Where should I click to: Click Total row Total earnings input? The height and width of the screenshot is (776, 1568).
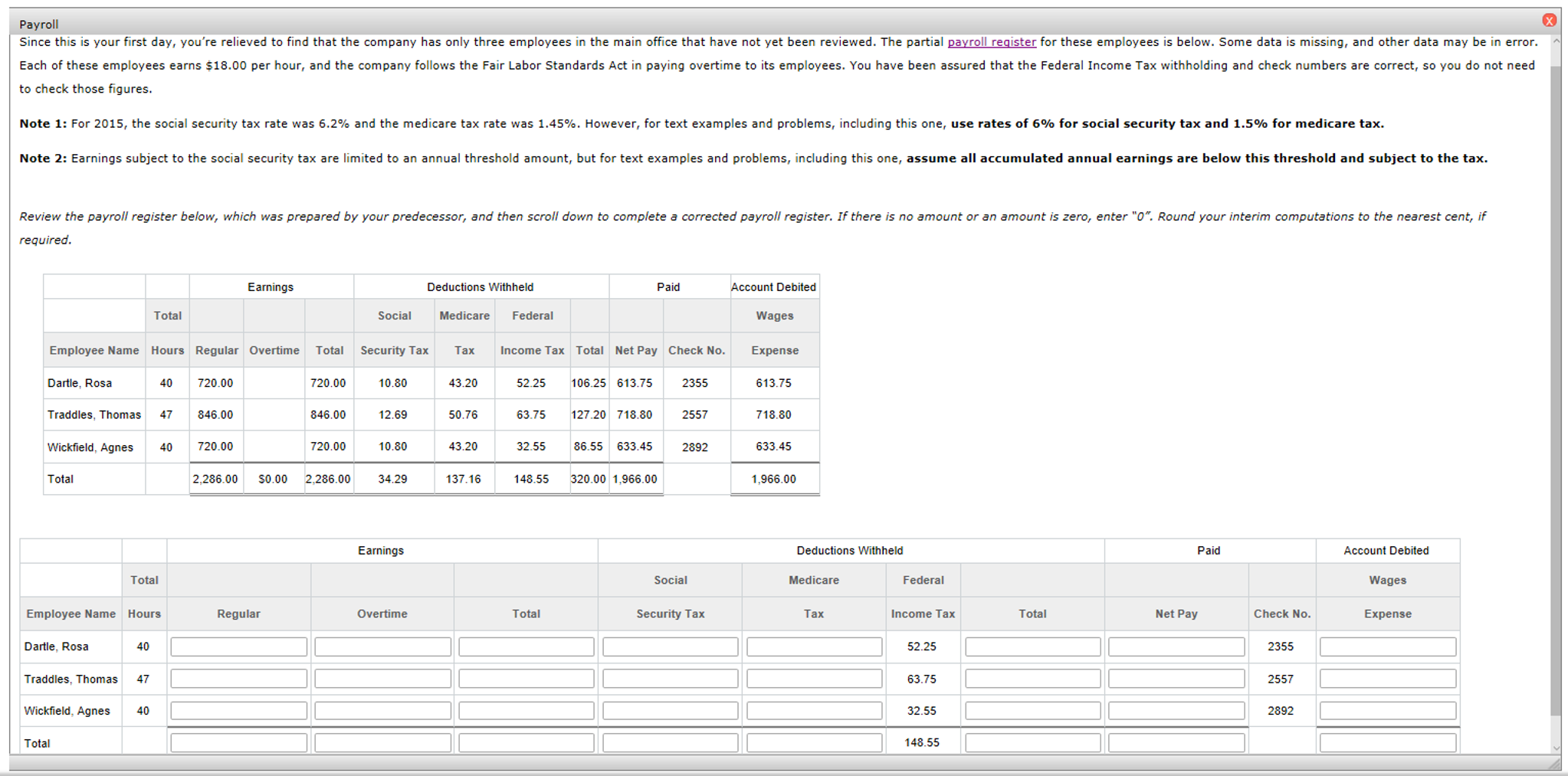526,743
